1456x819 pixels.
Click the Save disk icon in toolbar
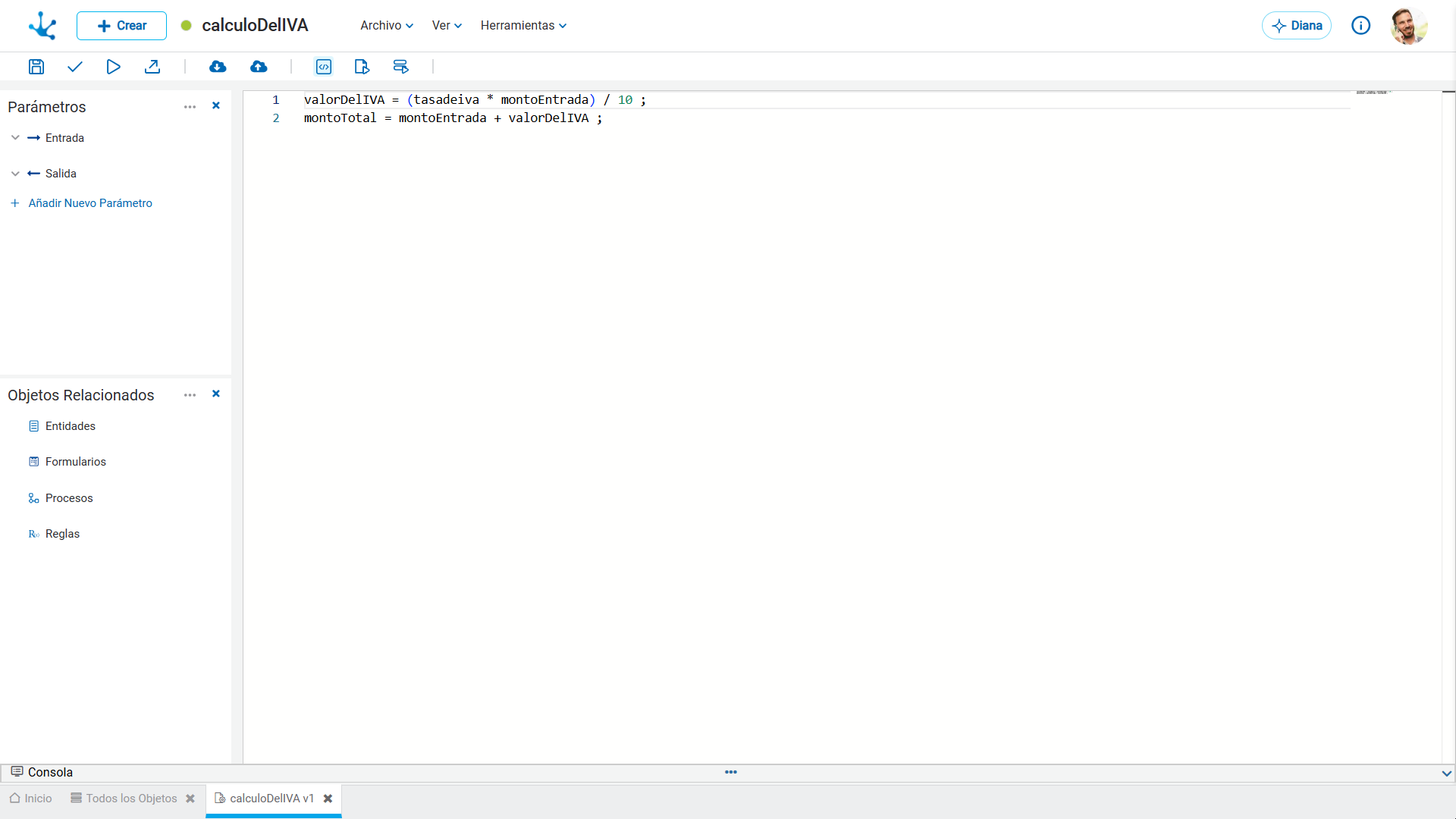pyautogui.click(x=36, y=67)
